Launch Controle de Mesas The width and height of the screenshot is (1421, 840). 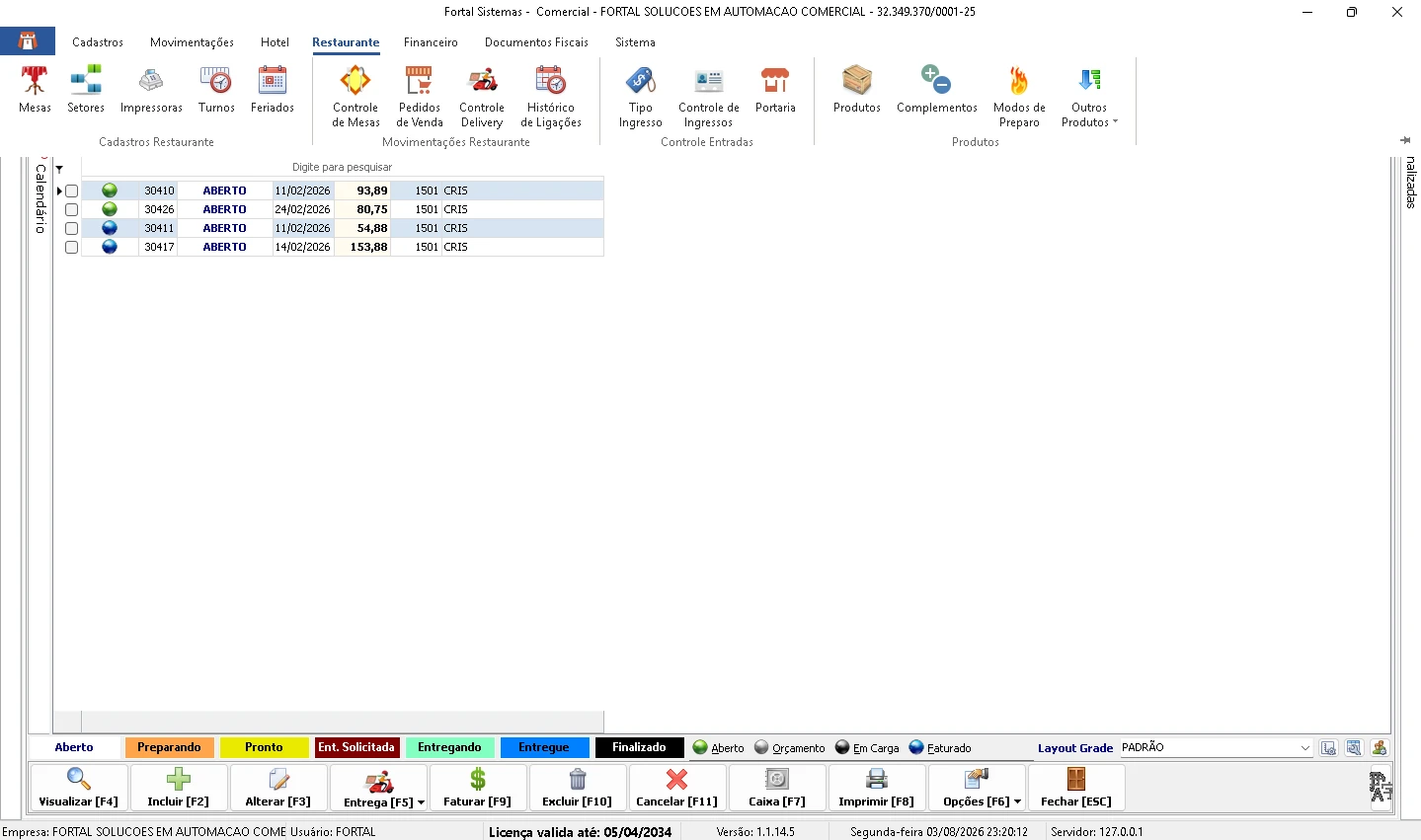point(355,96)
